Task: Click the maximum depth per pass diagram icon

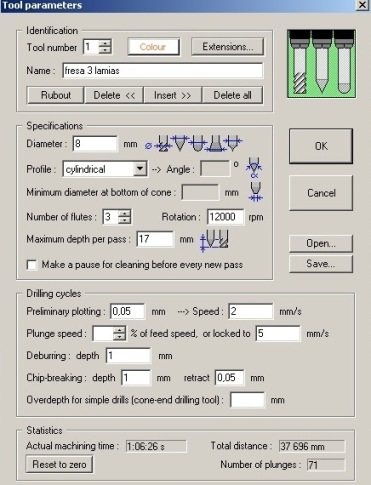Action: click(x=214, y=240)
